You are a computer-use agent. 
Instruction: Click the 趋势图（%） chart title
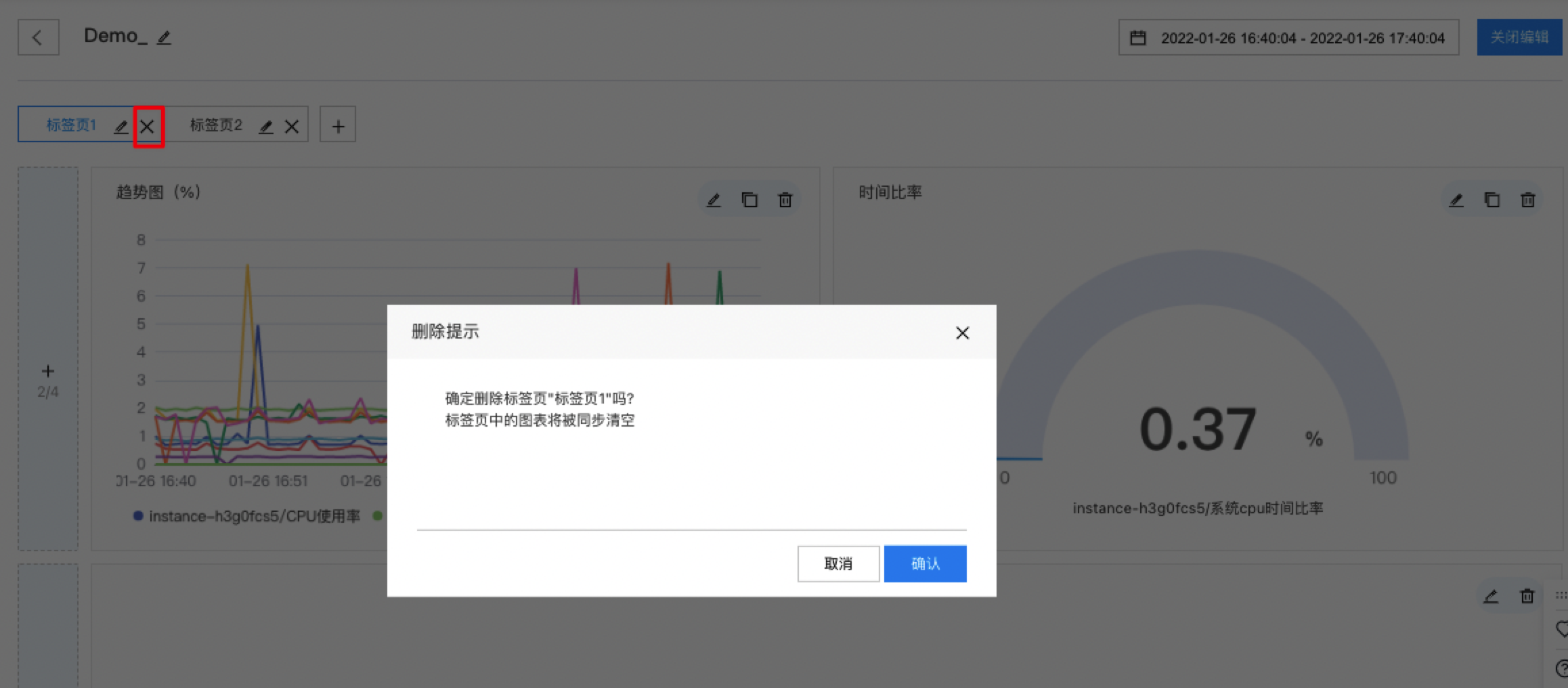[x=158, y=192]
